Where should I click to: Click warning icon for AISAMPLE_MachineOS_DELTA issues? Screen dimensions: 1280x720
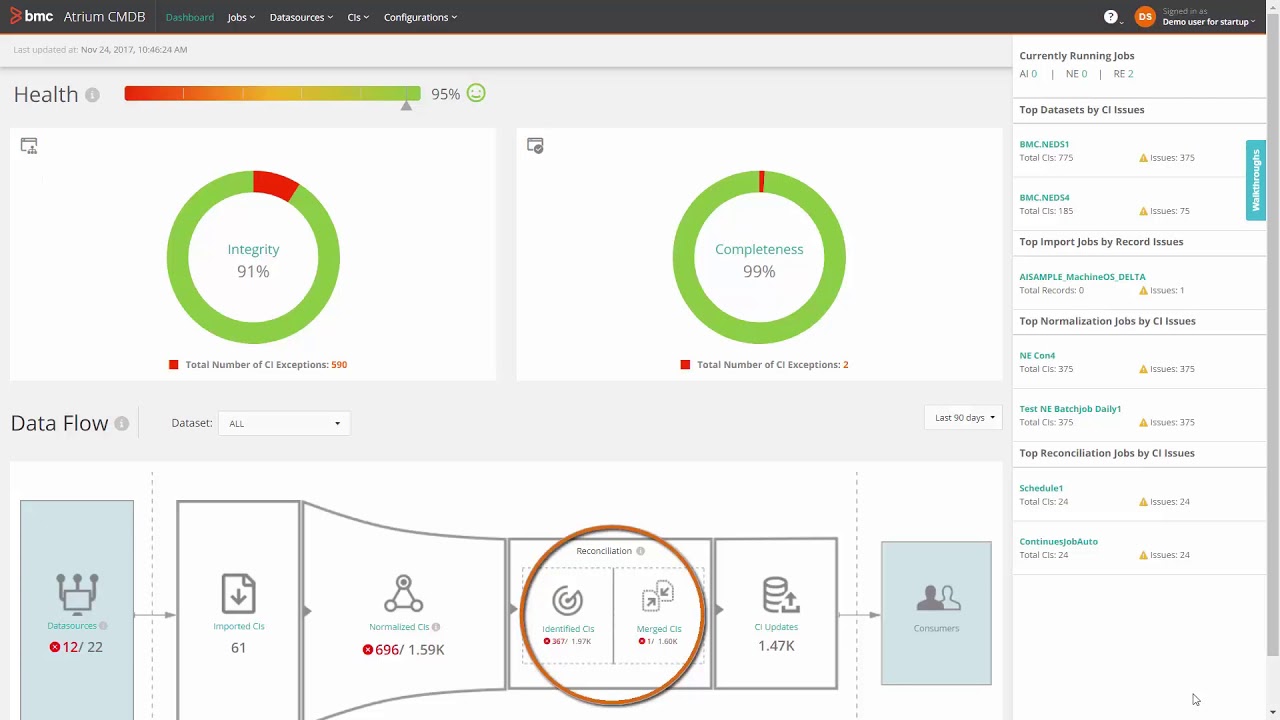[1143, 290]
